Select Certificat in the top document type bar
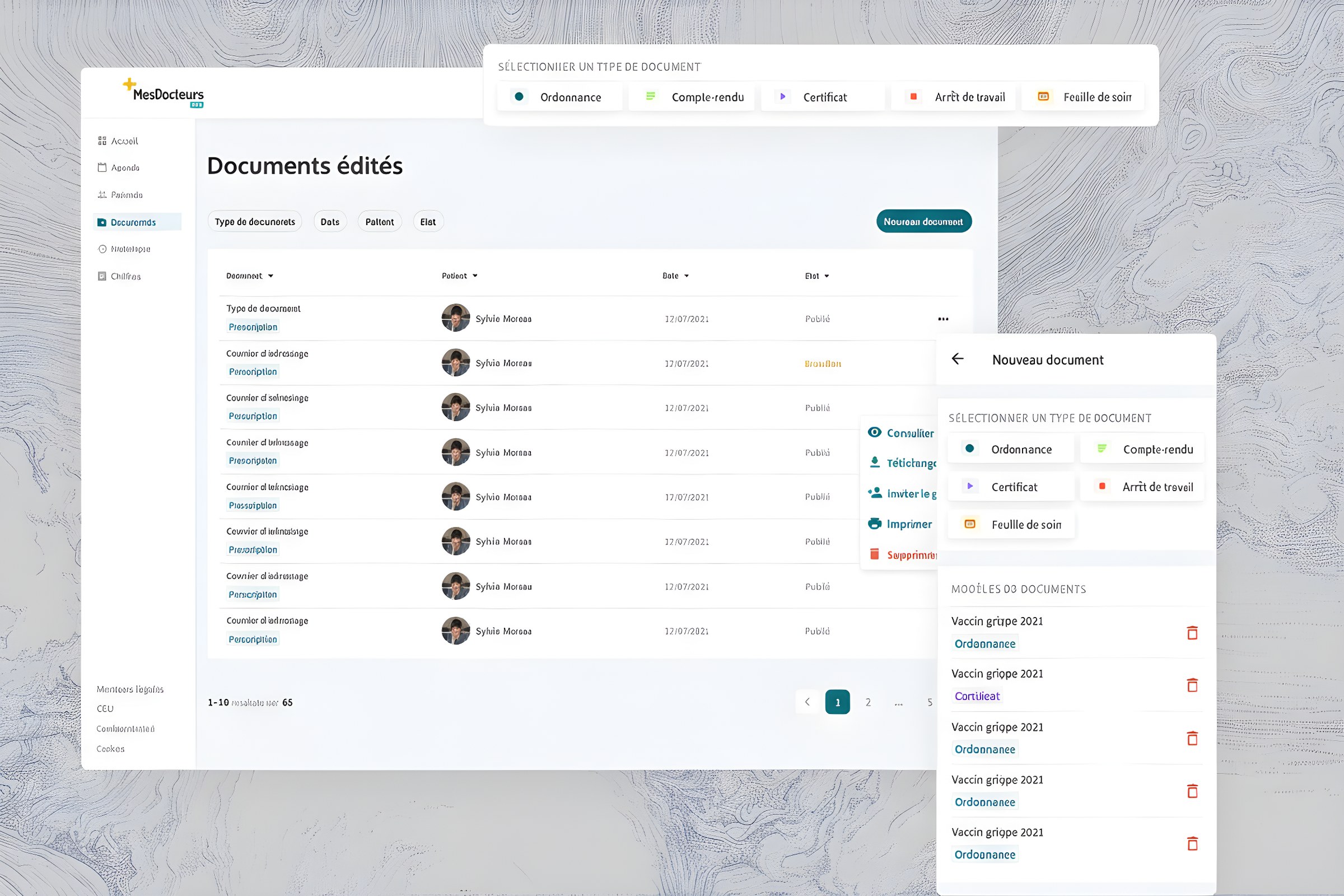1344x896 pixels. [823, 96]
